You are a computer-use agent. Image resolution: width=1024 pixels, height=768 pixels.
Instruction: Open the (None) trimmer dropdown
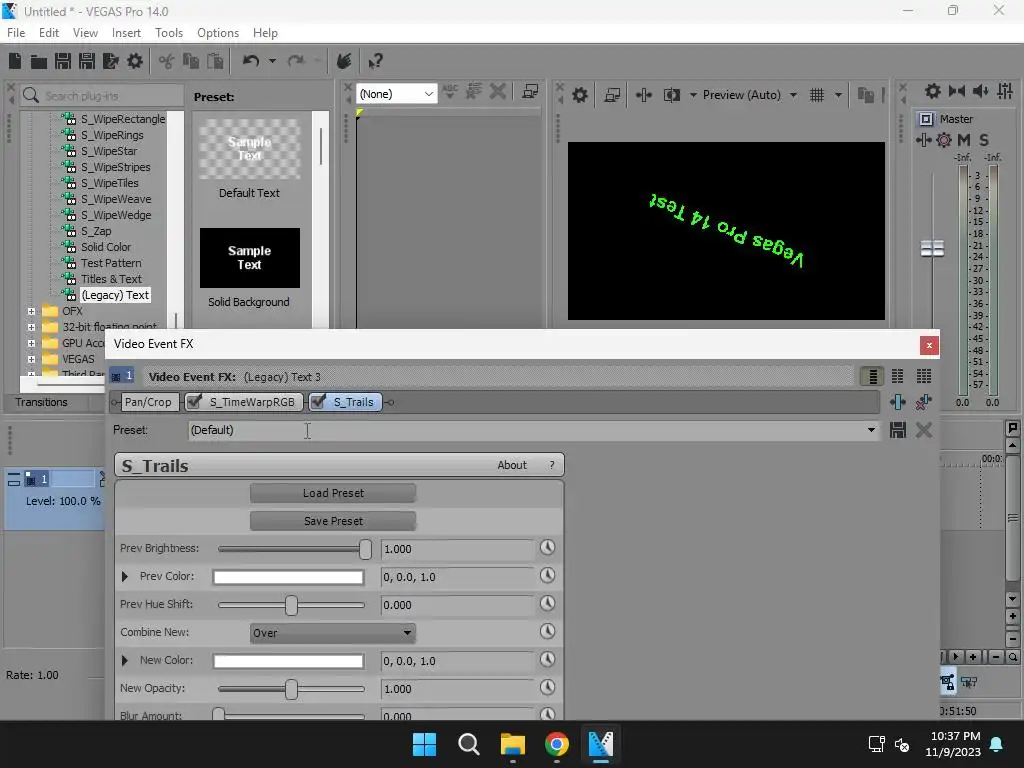coord(428,94)
